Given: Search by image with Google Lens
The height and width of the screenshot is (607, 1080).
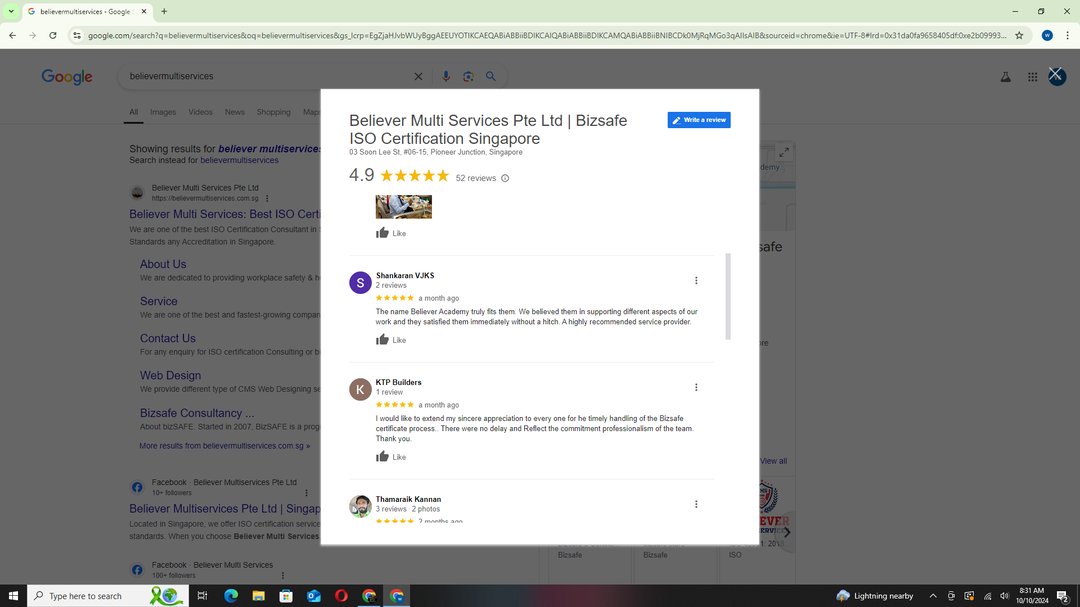Looking at the screenshot, I should (x=468, y=76).
